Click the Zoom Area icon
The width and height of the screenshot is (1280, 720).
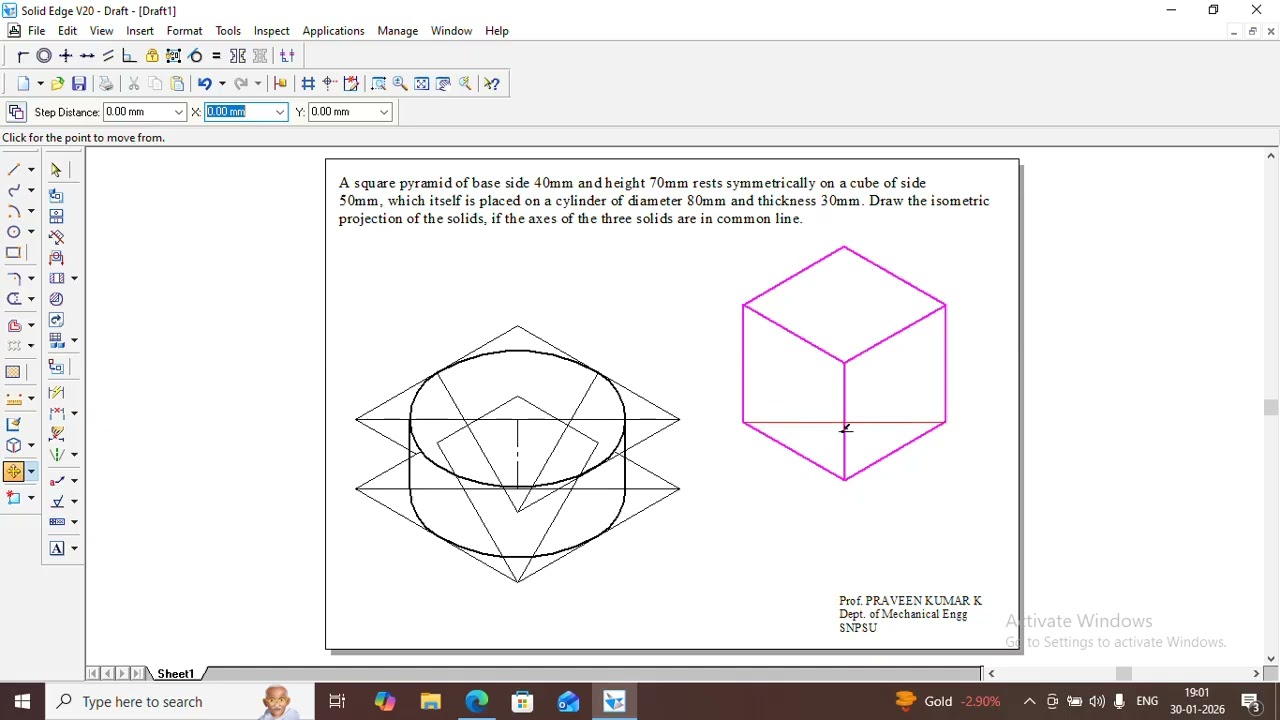click(x=378, y=84)
